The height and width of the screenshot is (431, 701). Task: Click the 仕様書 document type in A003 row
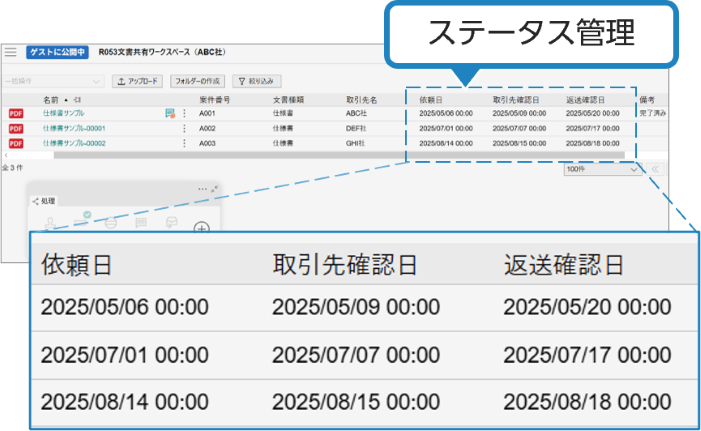[x=283, y=144]
